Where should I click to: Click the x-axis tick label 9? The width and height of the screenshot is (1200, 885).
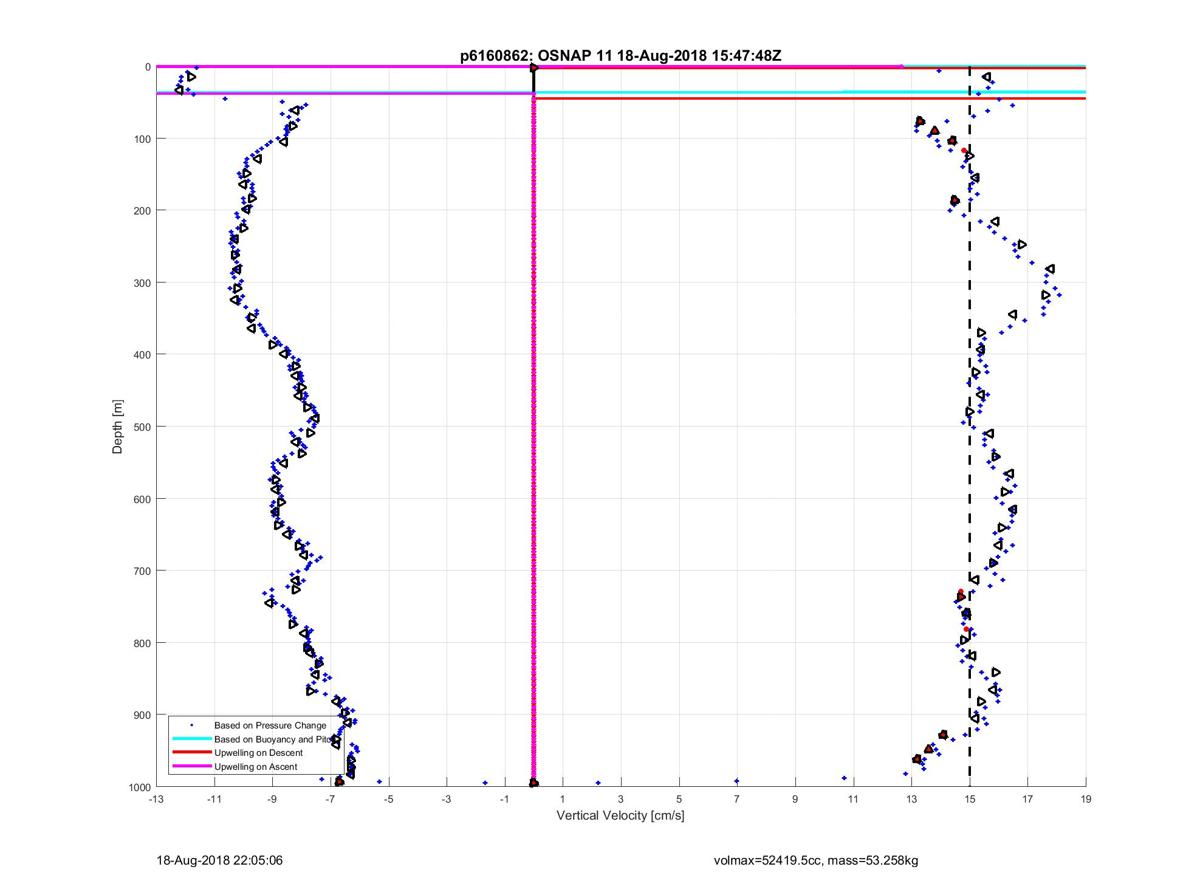[795, 799]
